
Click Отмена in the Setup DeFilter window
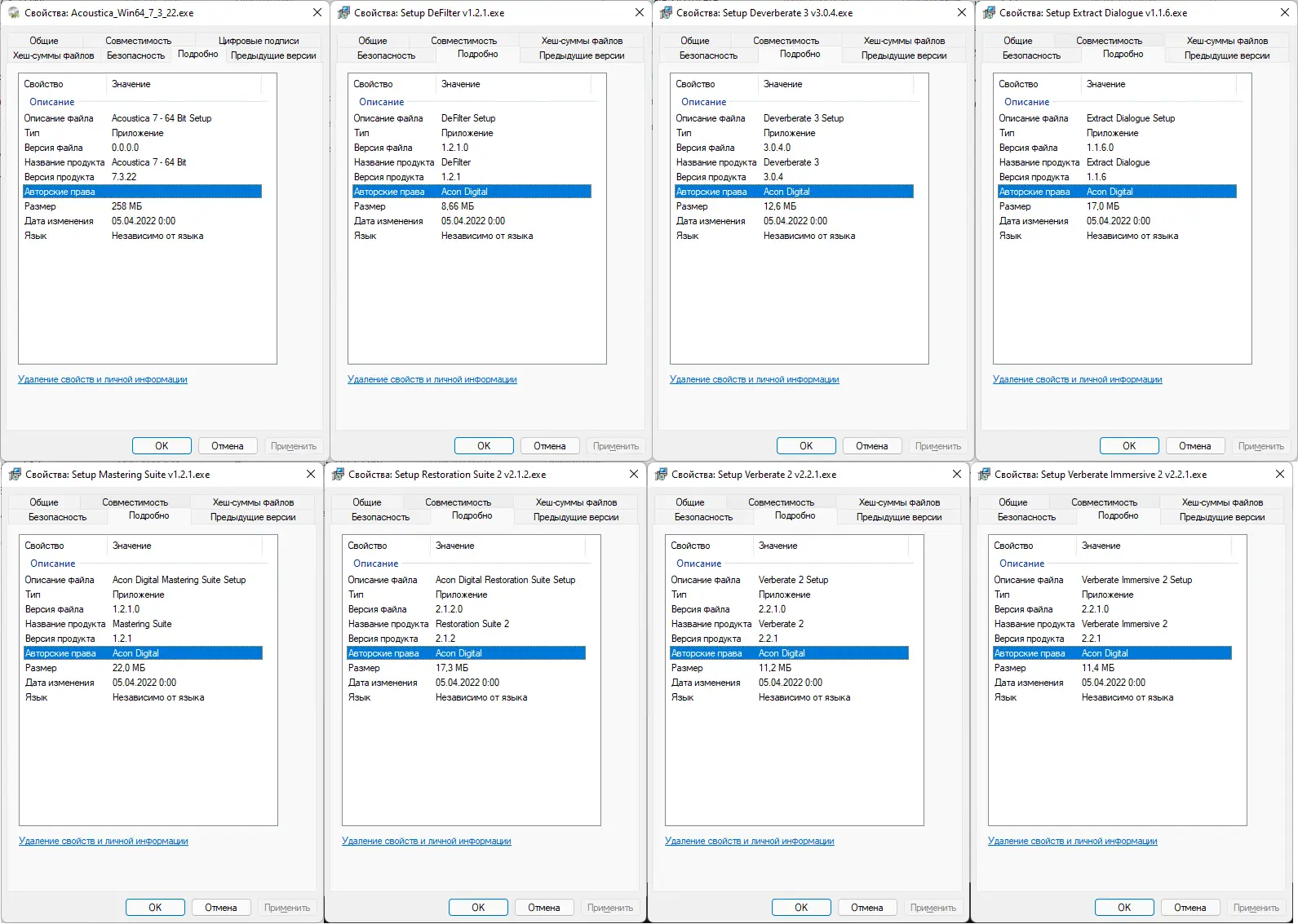[x=550, y=446]
